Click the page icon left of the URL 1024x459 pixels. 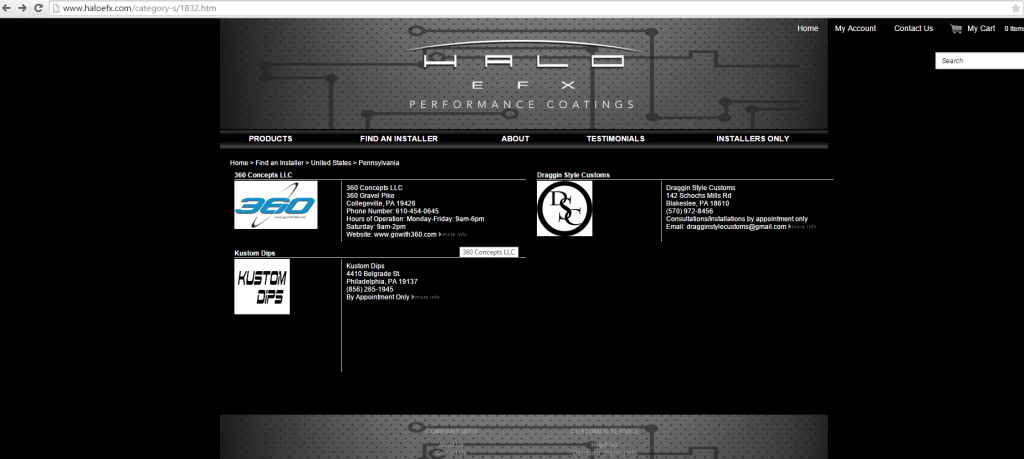(x=56, y=8)
